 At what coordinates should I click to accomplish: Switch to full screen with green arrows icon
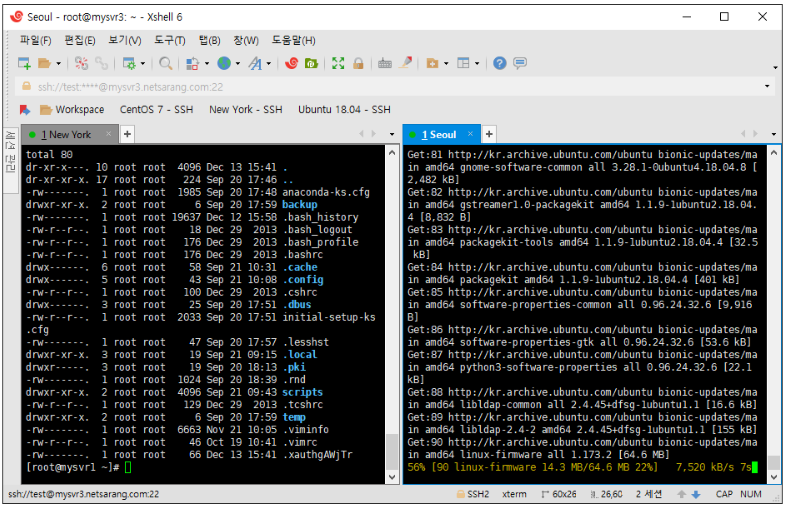coord(338,63)
